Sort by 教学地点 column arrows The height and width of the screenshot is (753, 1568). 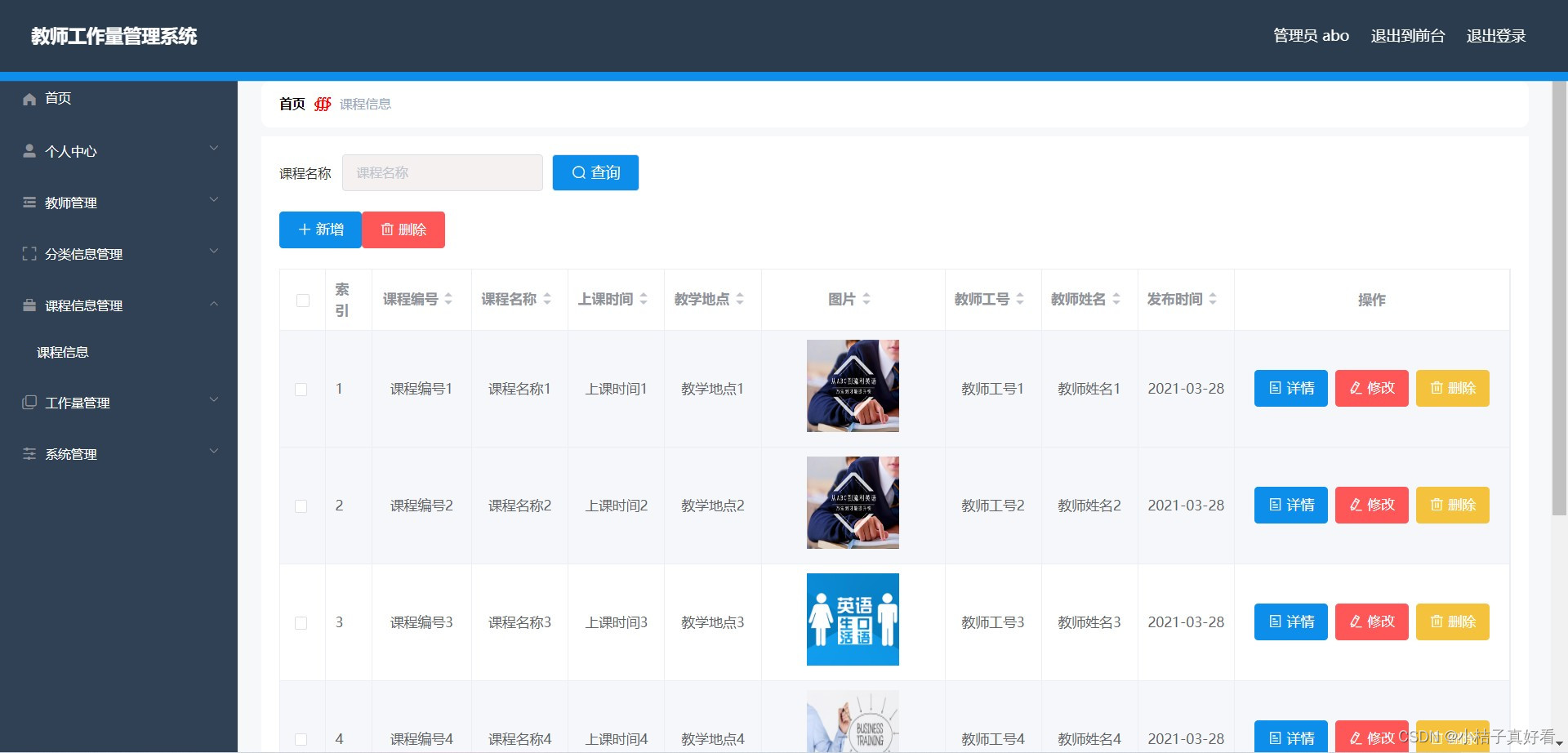[x=740, y=299]
